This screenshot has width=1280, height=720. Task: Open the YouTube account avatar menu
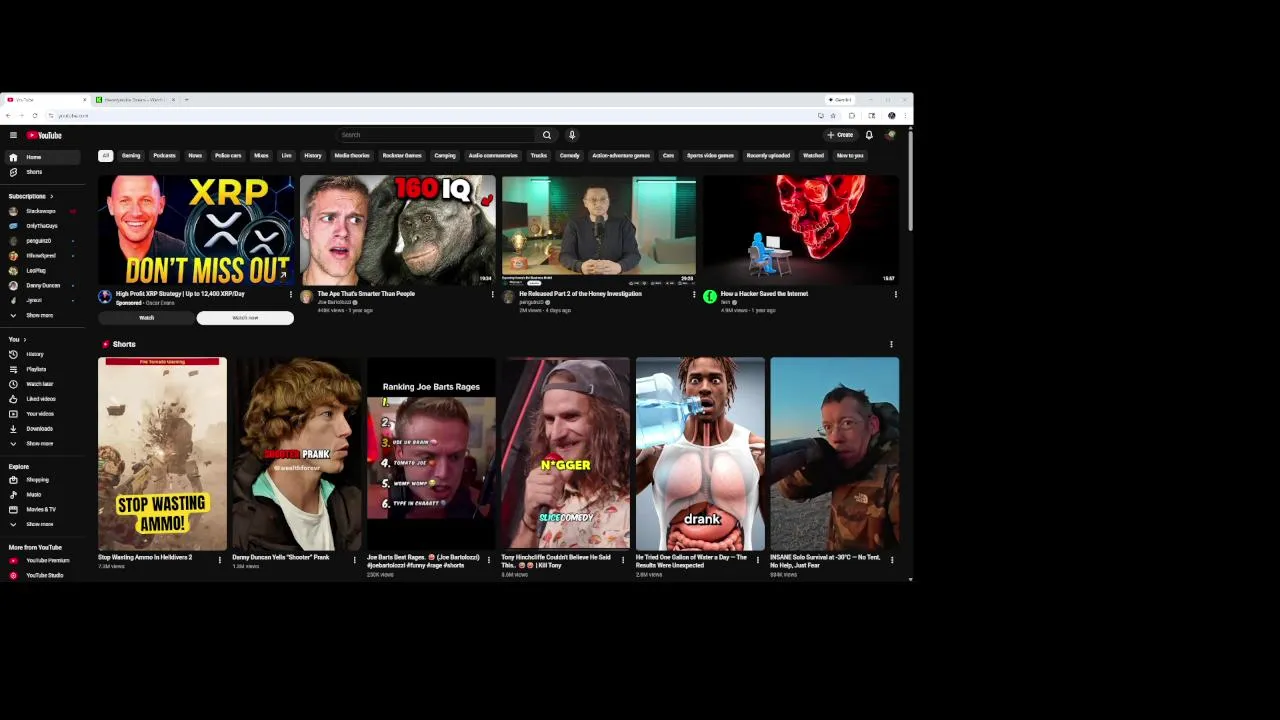click(890, 135)
